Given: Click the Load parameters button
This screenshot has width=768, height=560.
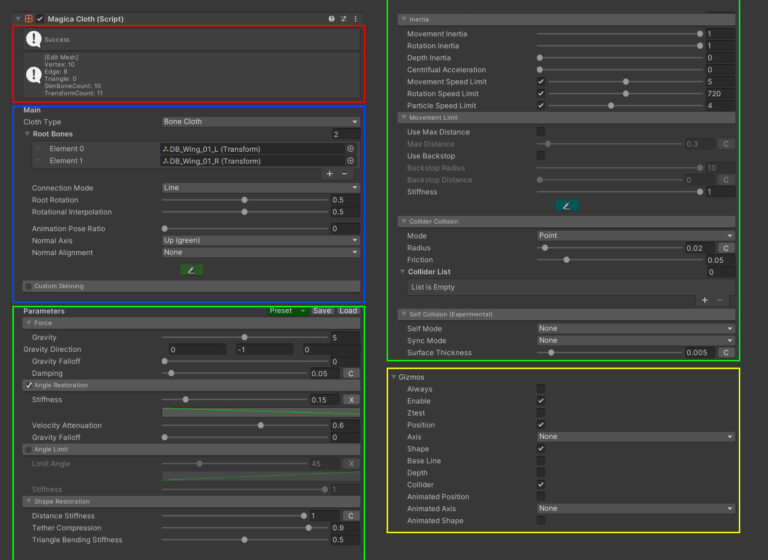Looking at the screenshot, I should pyautogui.click(x=348, y=311).
